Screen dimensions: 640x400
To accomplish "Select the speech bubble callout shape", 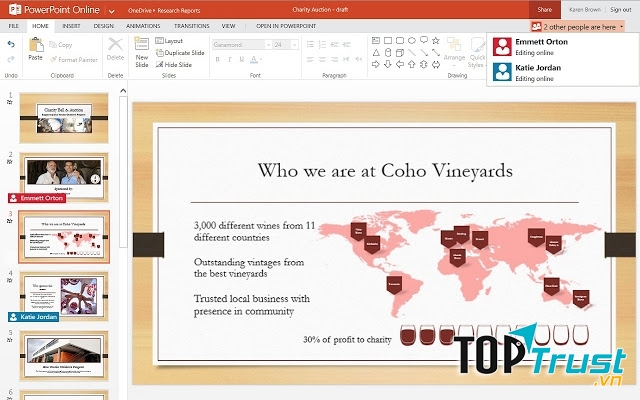I will (424, 40).
